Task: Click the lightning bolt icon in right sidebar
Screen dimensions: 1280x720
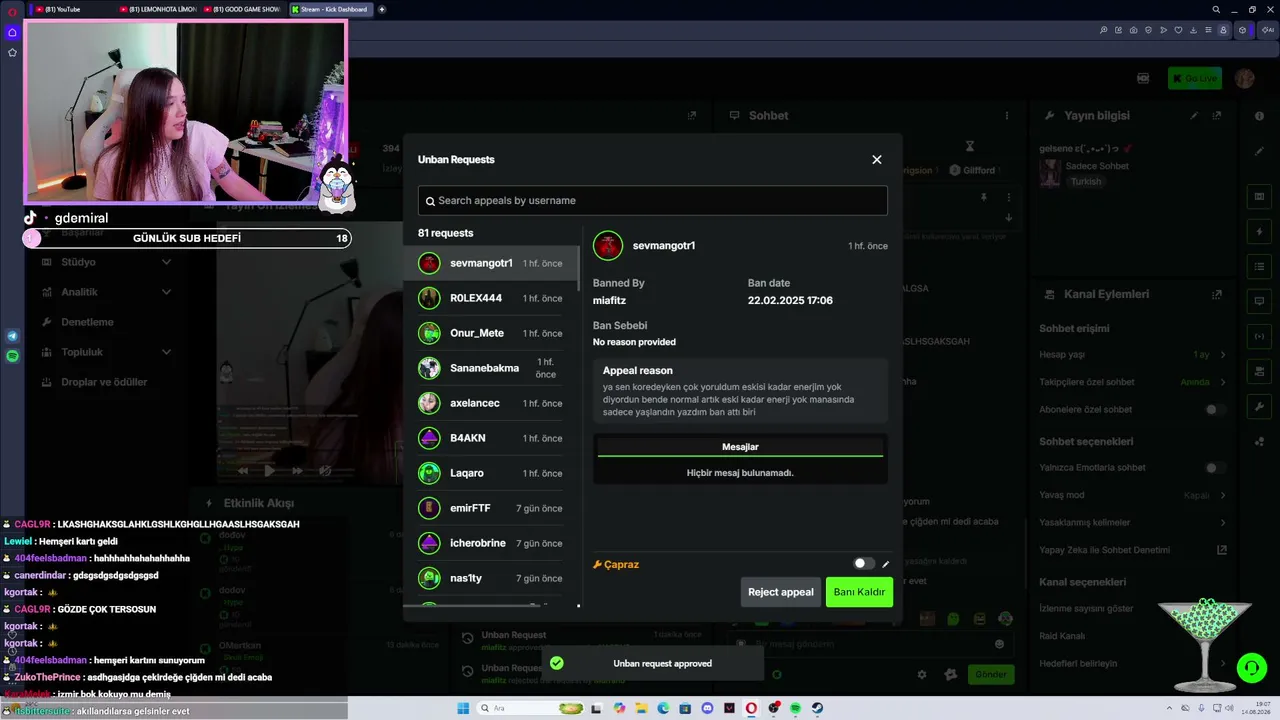Action: pyautogui.click(x=1259, y=232)
